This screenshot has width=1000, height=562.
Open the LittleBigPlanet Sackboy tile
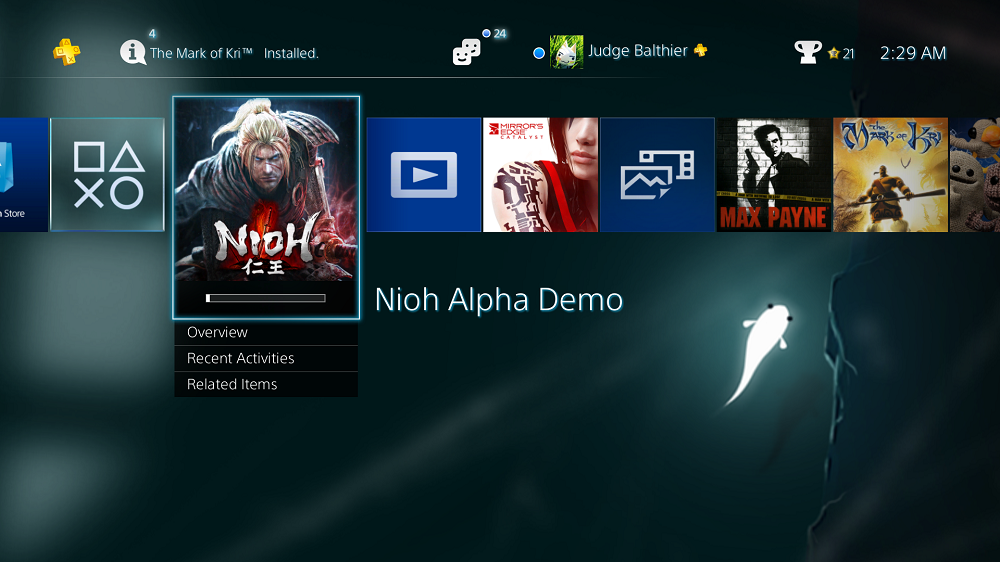pyautogui.click(x=975, y=175)
